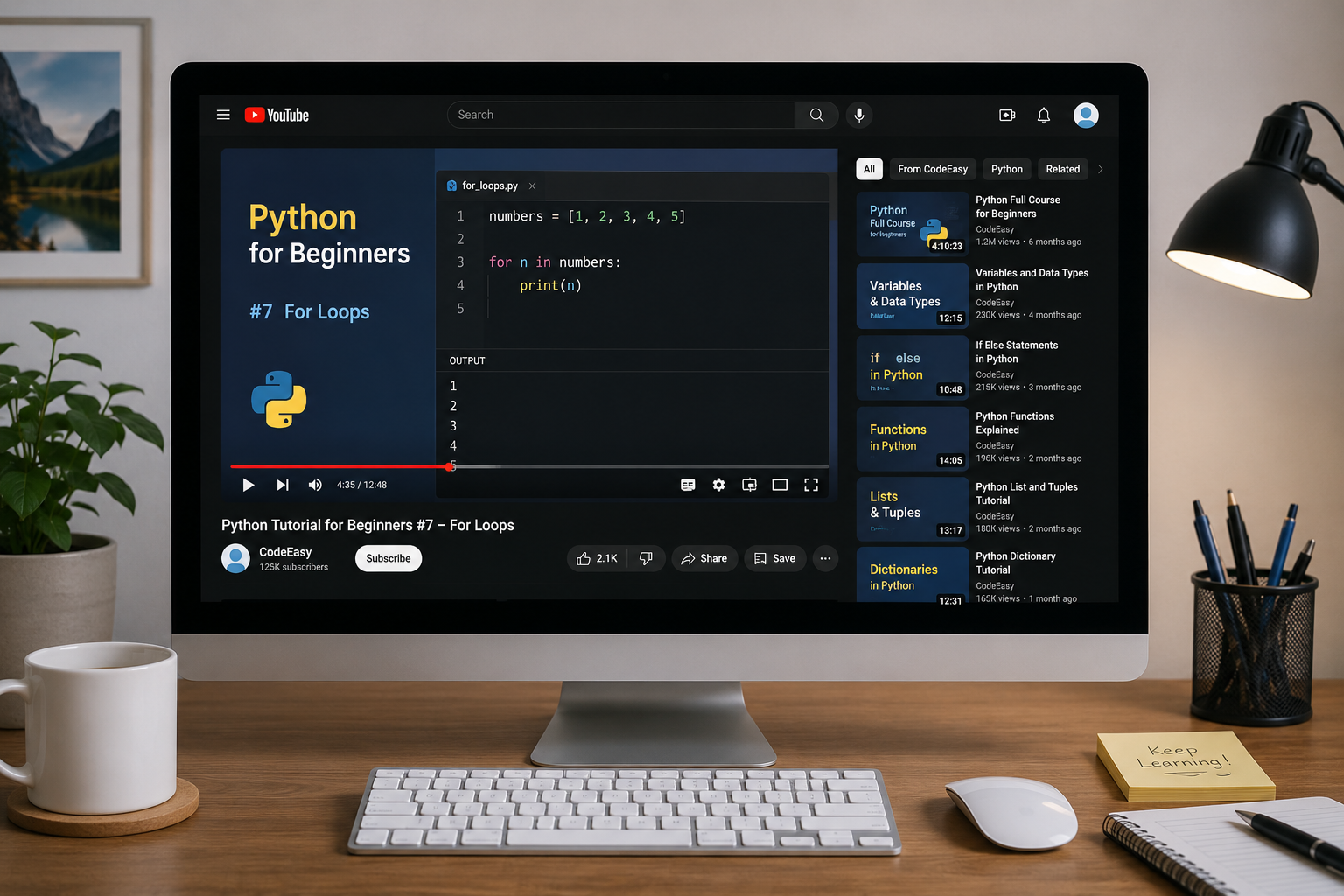The width and height of the screenshot is (1344, 896).
Task: Open "Python Dictionary Tutorial" title
Action: tap(1015, 563)
